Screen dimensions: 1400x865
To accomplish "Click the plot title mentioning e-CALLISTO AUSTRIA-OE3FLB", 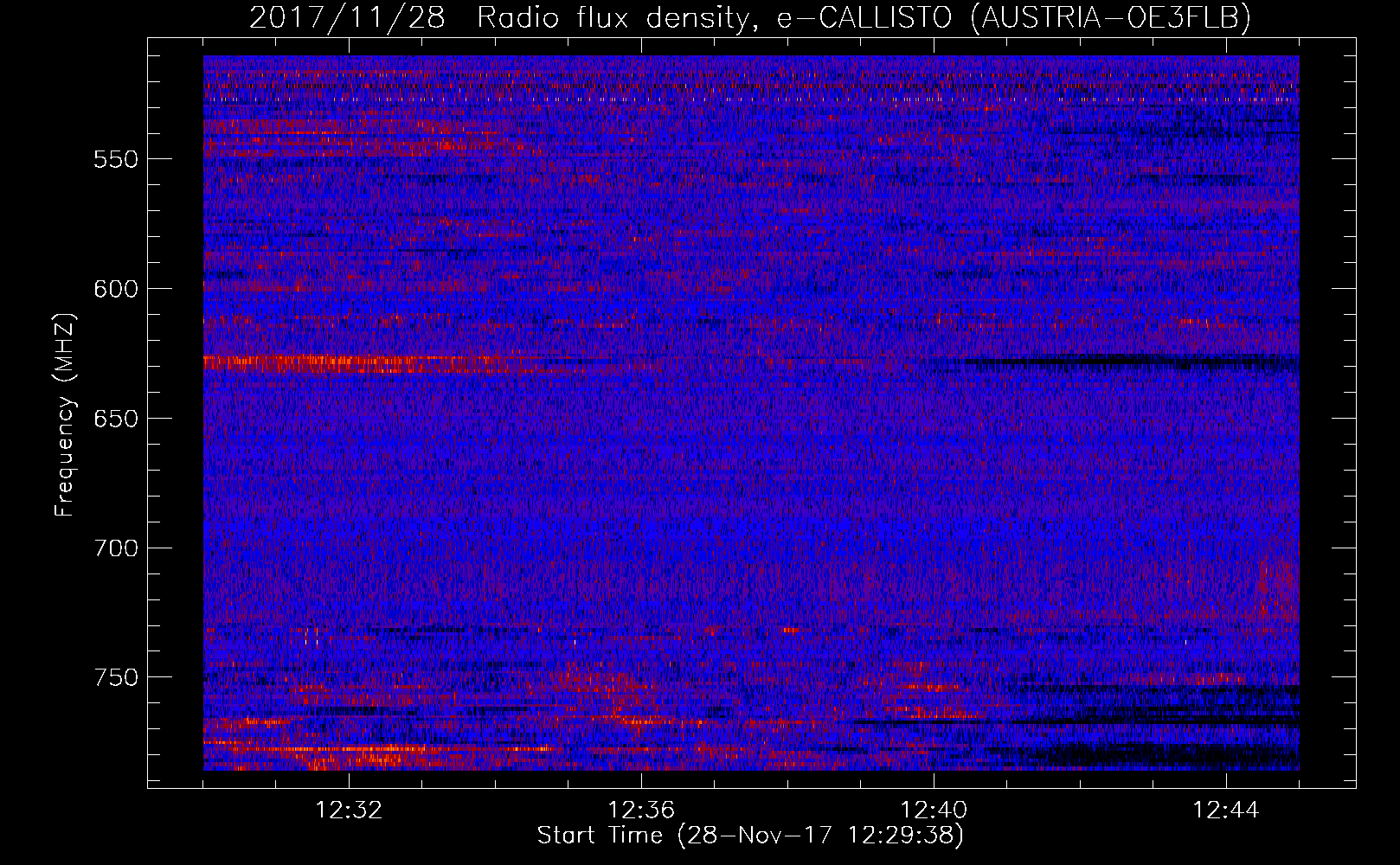I will coord(750,17).
